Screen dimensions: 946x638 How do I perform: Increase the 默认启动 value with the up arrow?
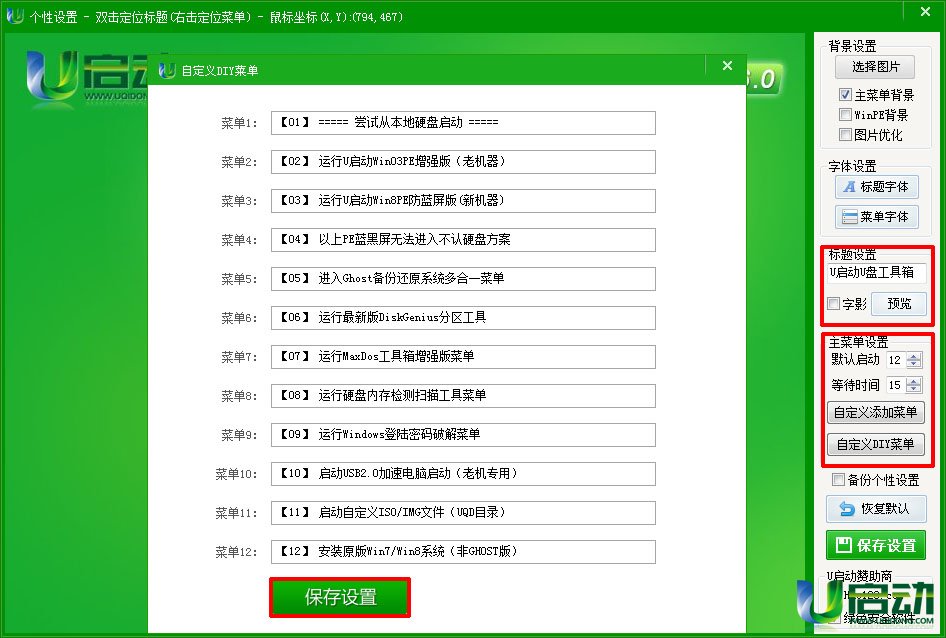click(x=914, y=357)
